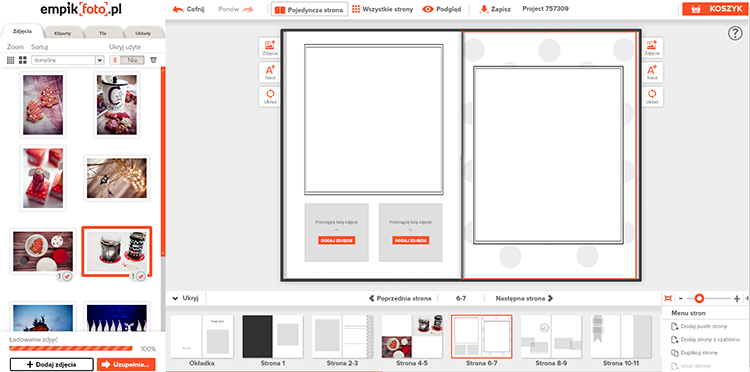
Task: Click the trash icon in photo panel
Action: pyautogui.click(x=153, y=60)
